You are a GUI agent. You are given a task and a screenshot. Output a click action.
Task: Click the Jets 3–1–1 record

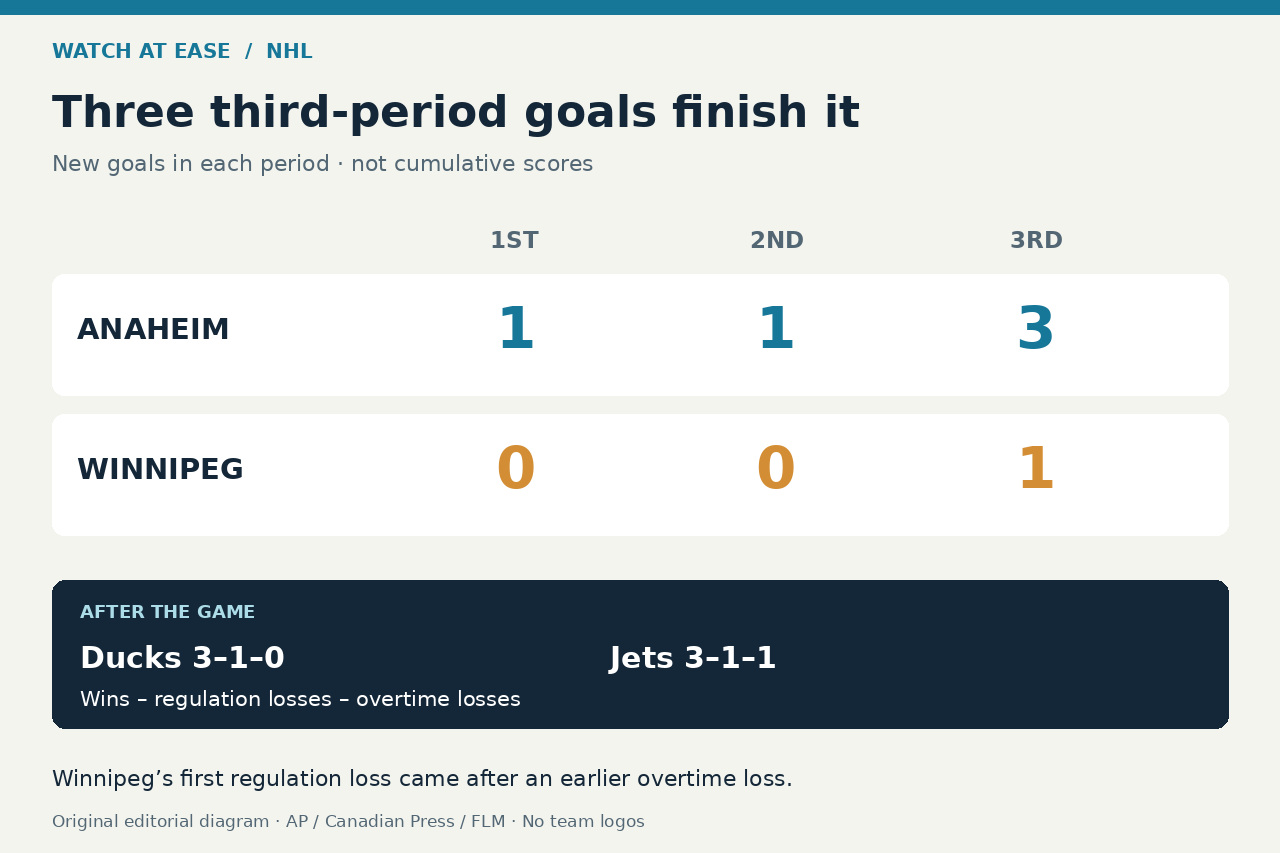pos(693,658)
